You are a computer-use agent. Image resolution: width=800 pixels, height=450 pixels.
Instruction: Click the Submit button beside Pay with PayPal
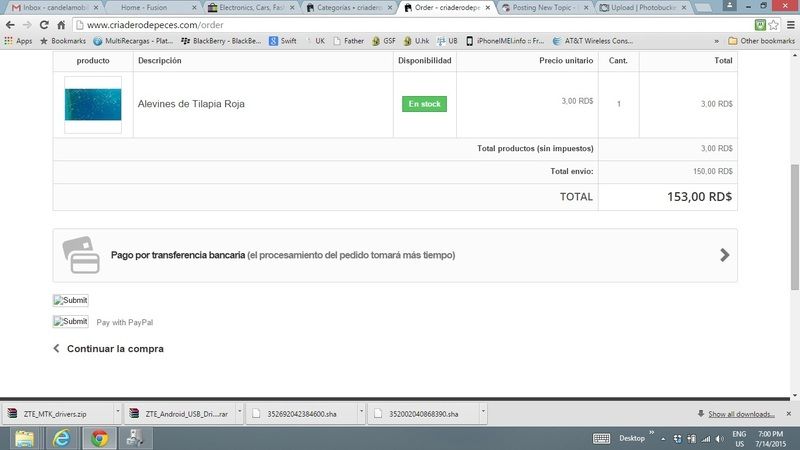coord(70,321)
